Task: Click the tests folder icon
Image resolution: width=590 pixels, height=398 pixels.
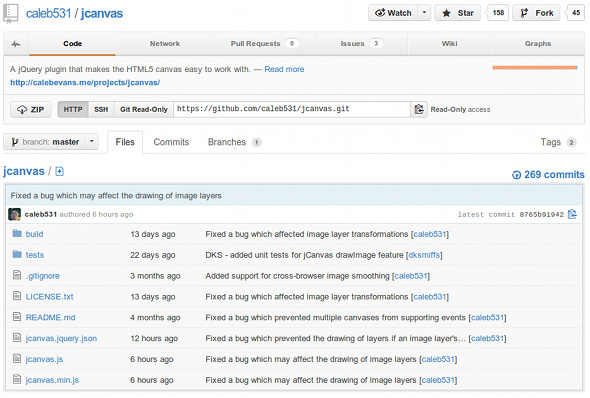Action: pos(17,254)
